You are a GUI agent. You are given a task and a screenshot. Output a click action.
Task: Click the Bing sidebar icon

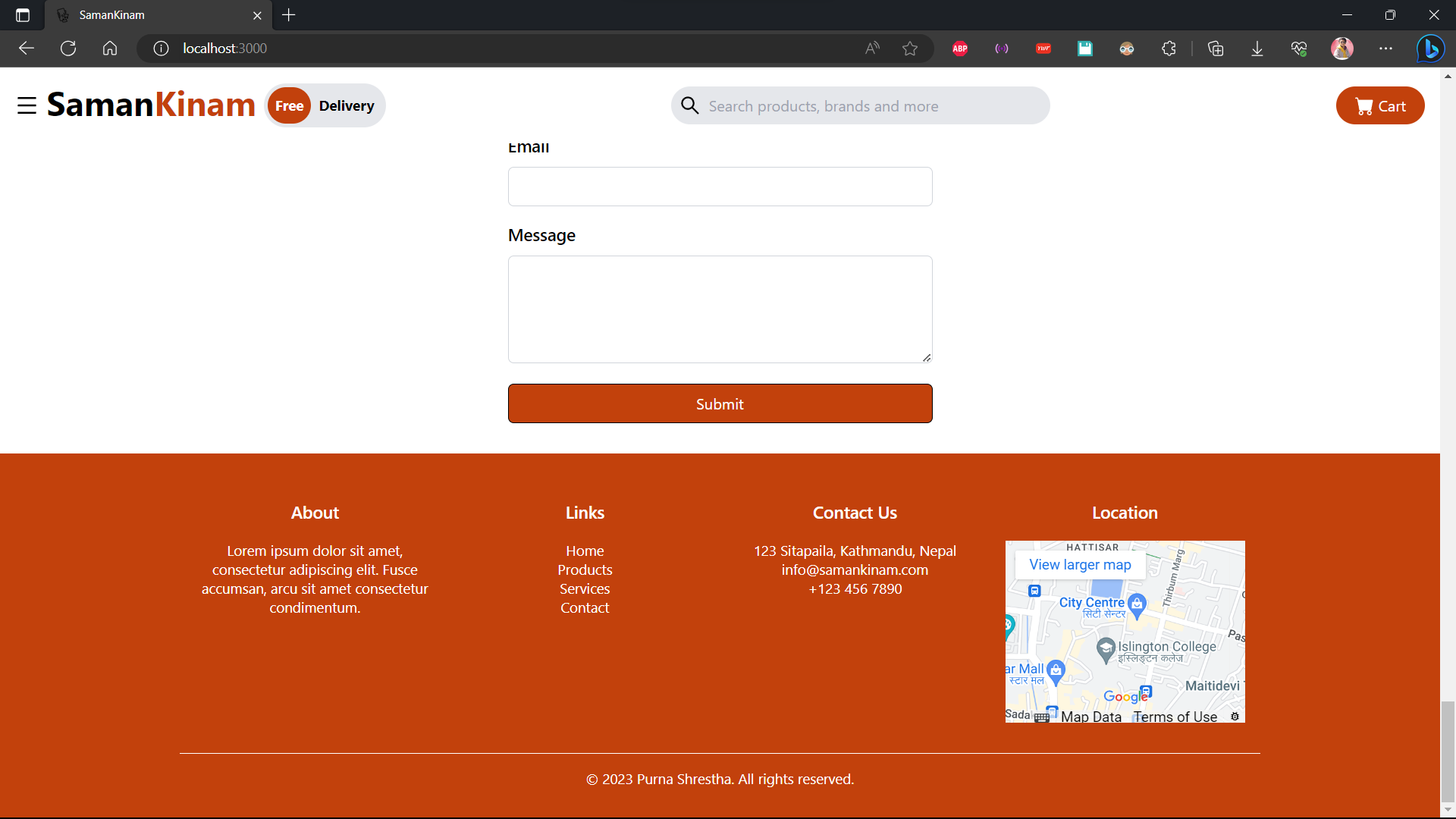pyautogui.click(x=1430, y=49)
